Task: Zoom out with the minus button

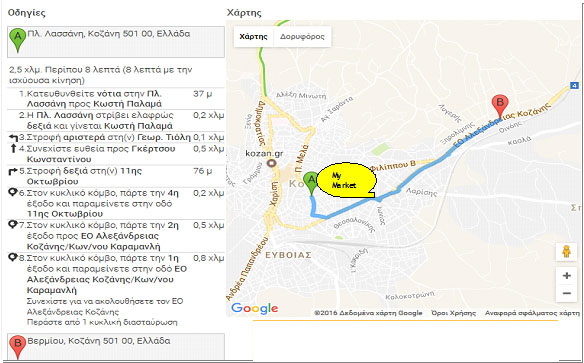Action: (566, 293)
